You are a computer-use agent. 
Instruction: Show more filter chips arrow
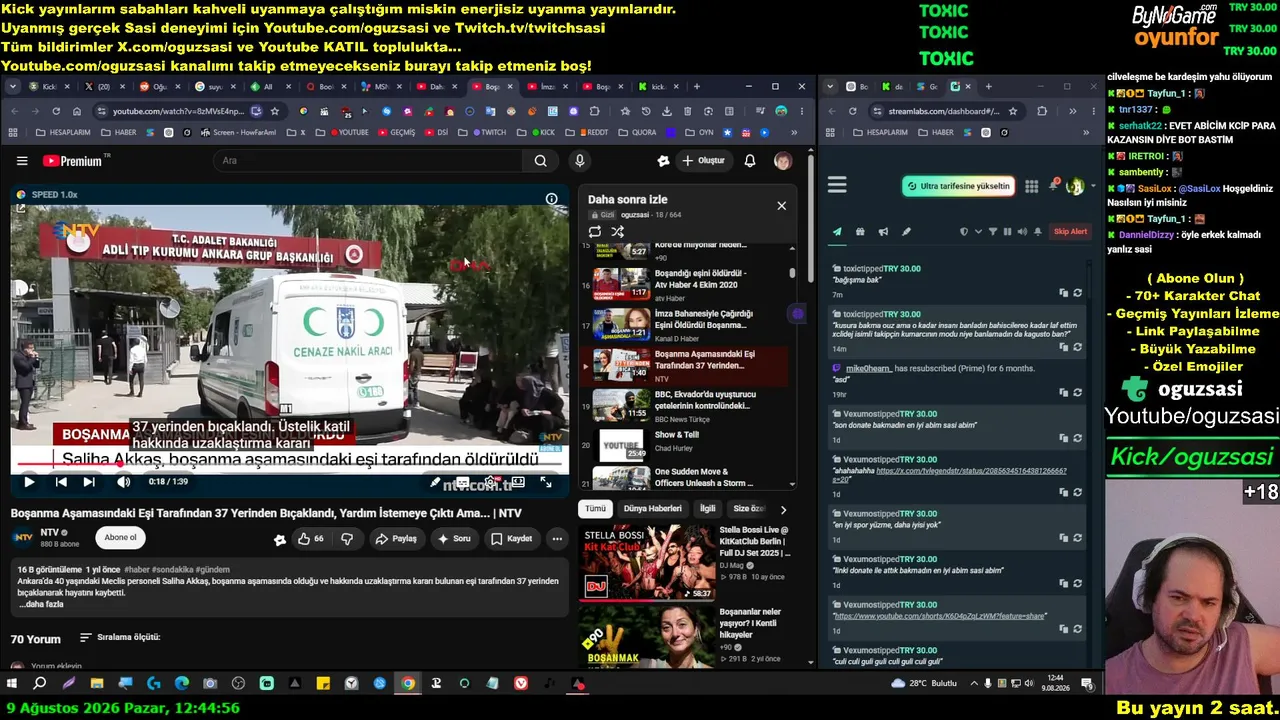pyautogui.click(x=783, y=509)
